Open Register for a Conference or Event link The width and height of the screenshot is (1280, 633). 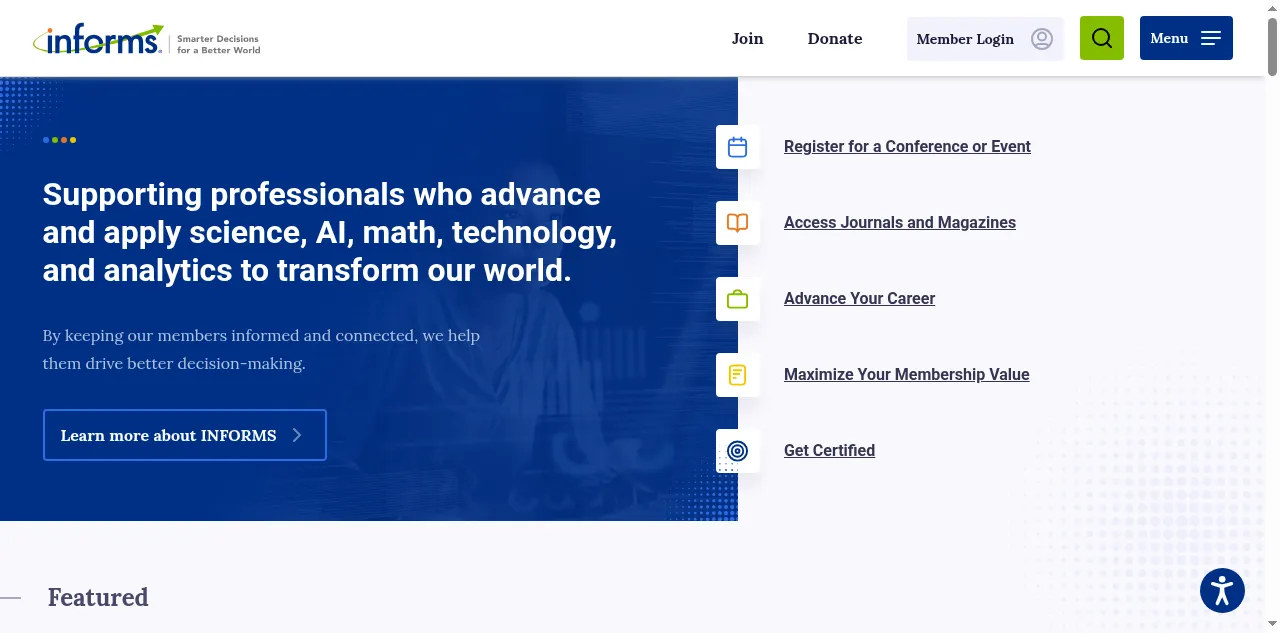coord(907,147)
